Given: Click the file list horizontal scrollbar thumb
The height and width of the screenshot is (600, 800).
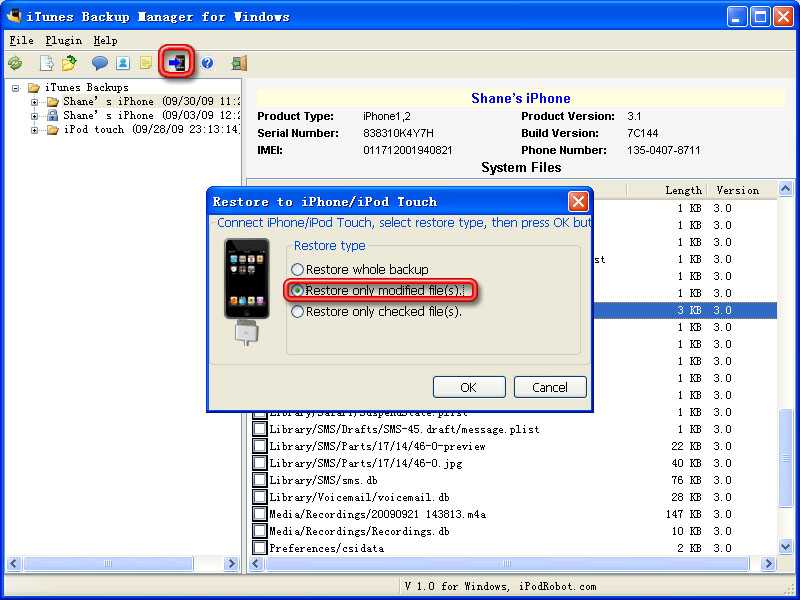Looking at the screenshot, I should 507,564.
